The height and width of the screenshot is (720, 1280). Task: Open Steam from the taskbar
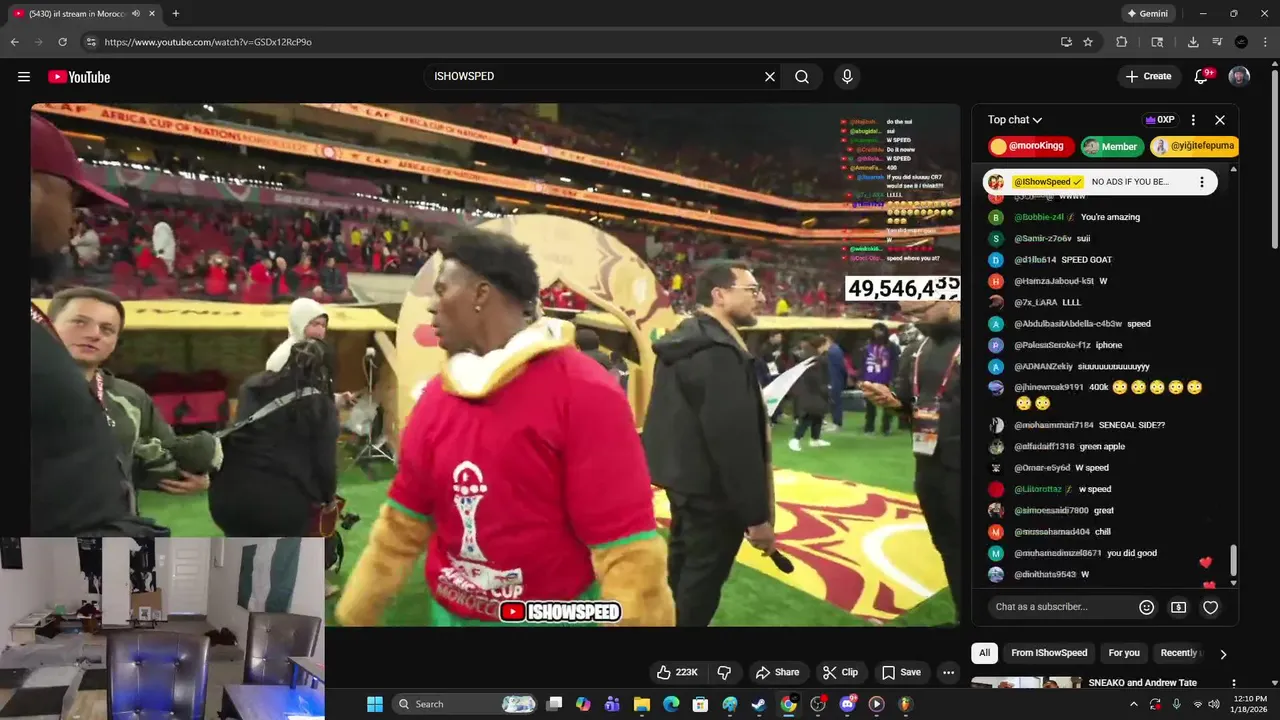point(759,704)
